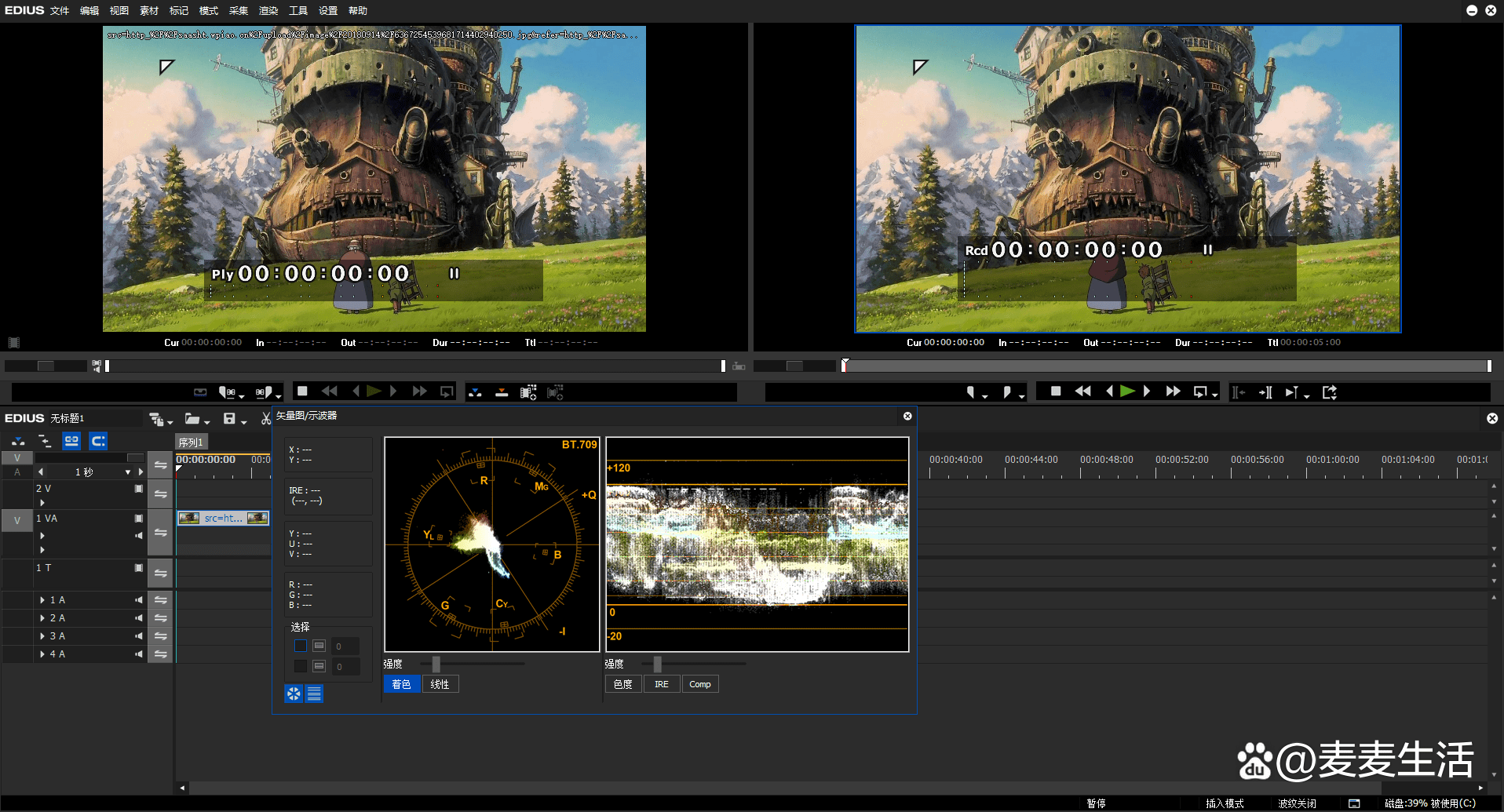
Task: Toggle the waveform display icon
Action: [314, 694]
